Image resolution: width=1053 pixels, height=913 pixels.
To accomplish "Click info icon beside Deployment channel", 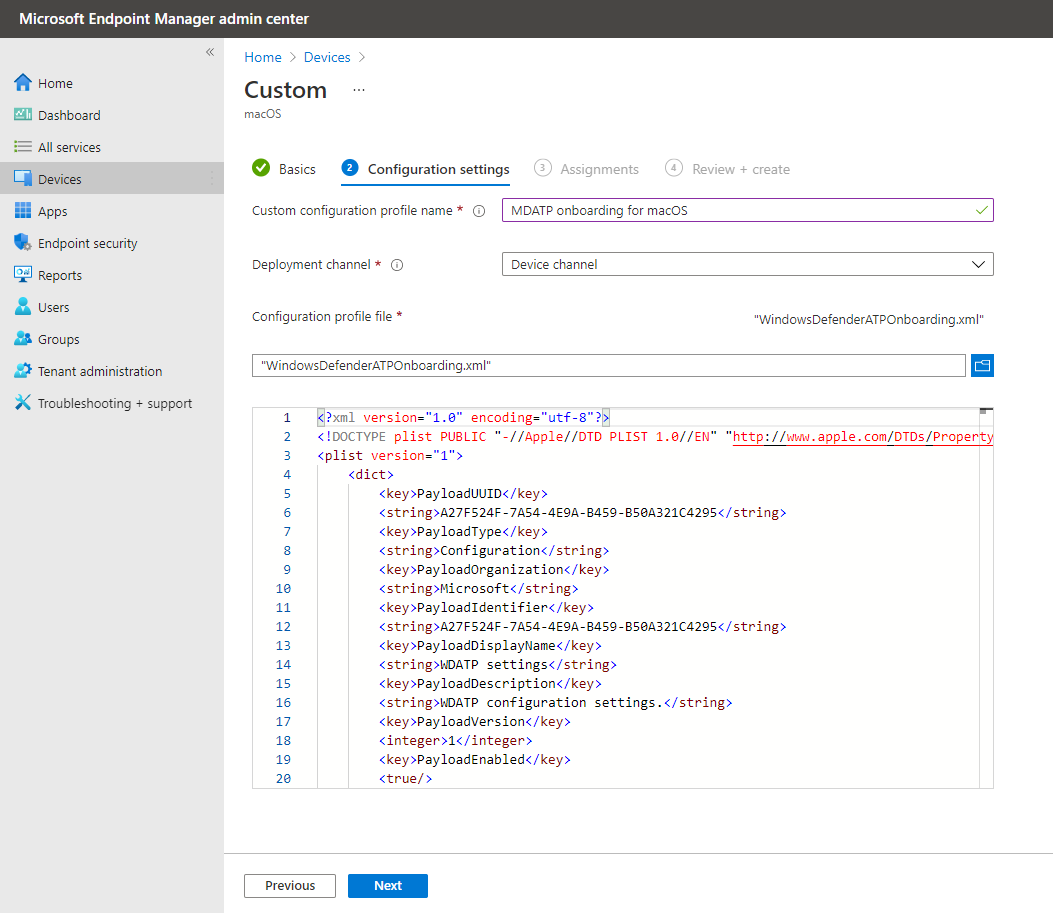I will [x=397, y=265].
